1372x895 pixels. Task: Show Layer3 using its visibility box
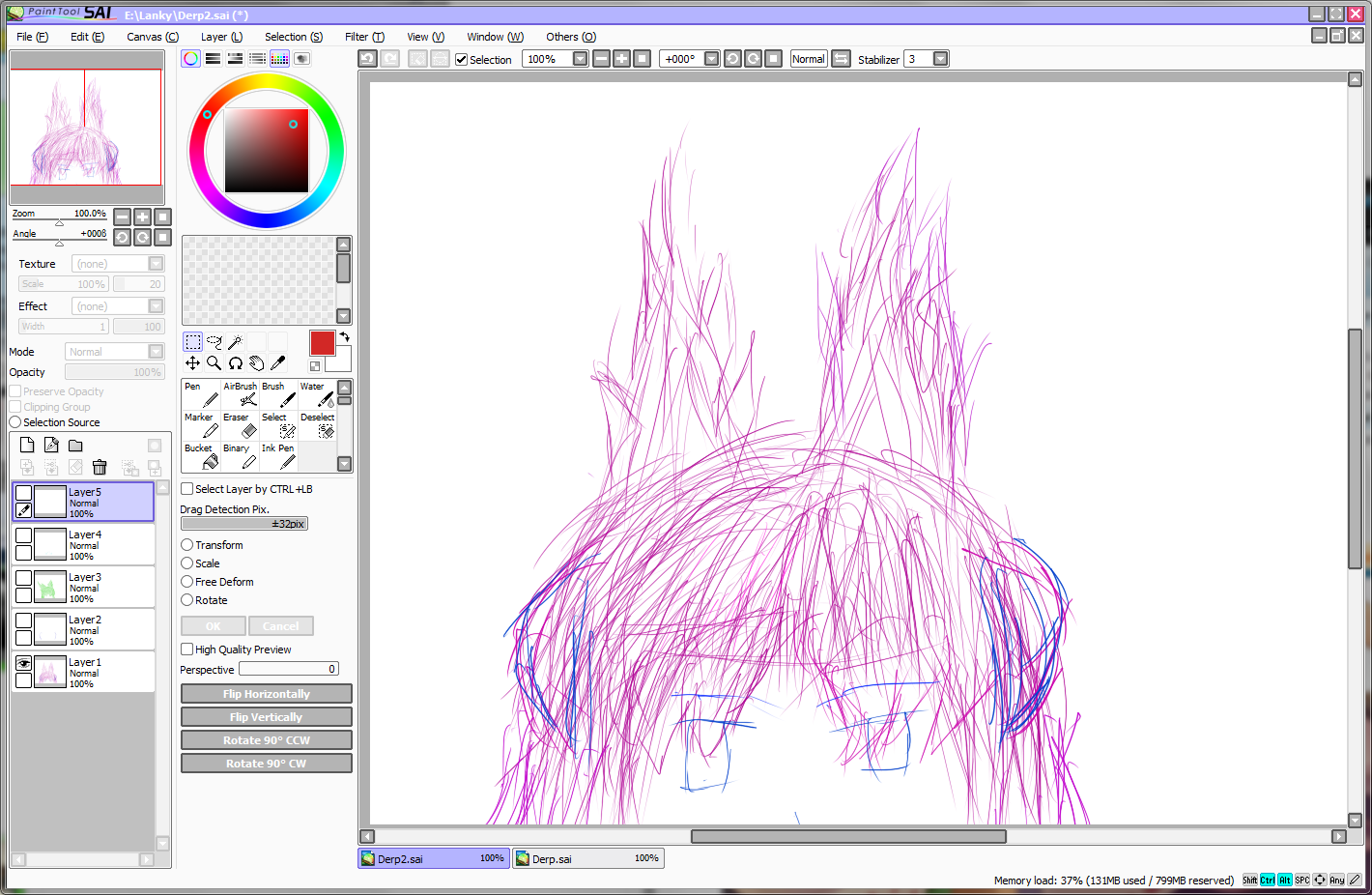tap(24, 578)
